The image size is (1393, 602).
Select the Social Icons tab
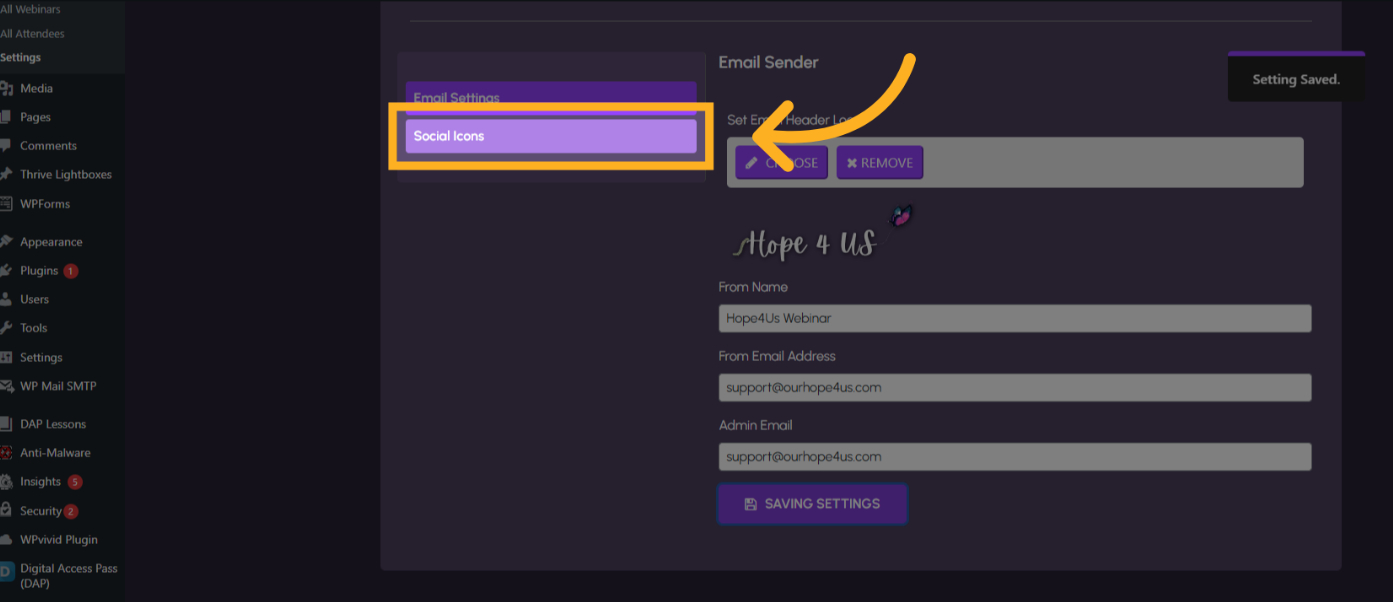coord(550,136)
